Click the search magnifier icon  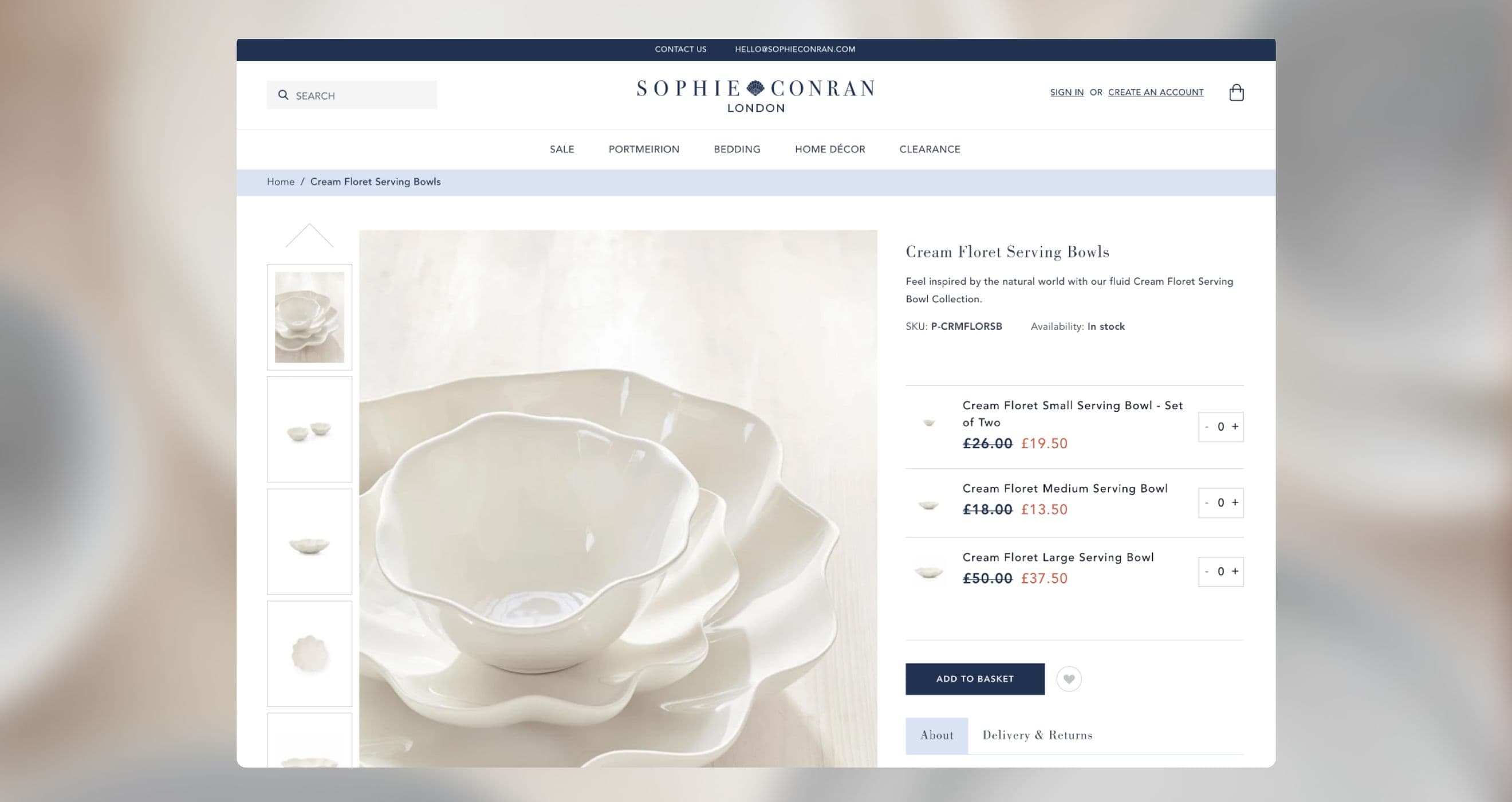pos(283,95)
